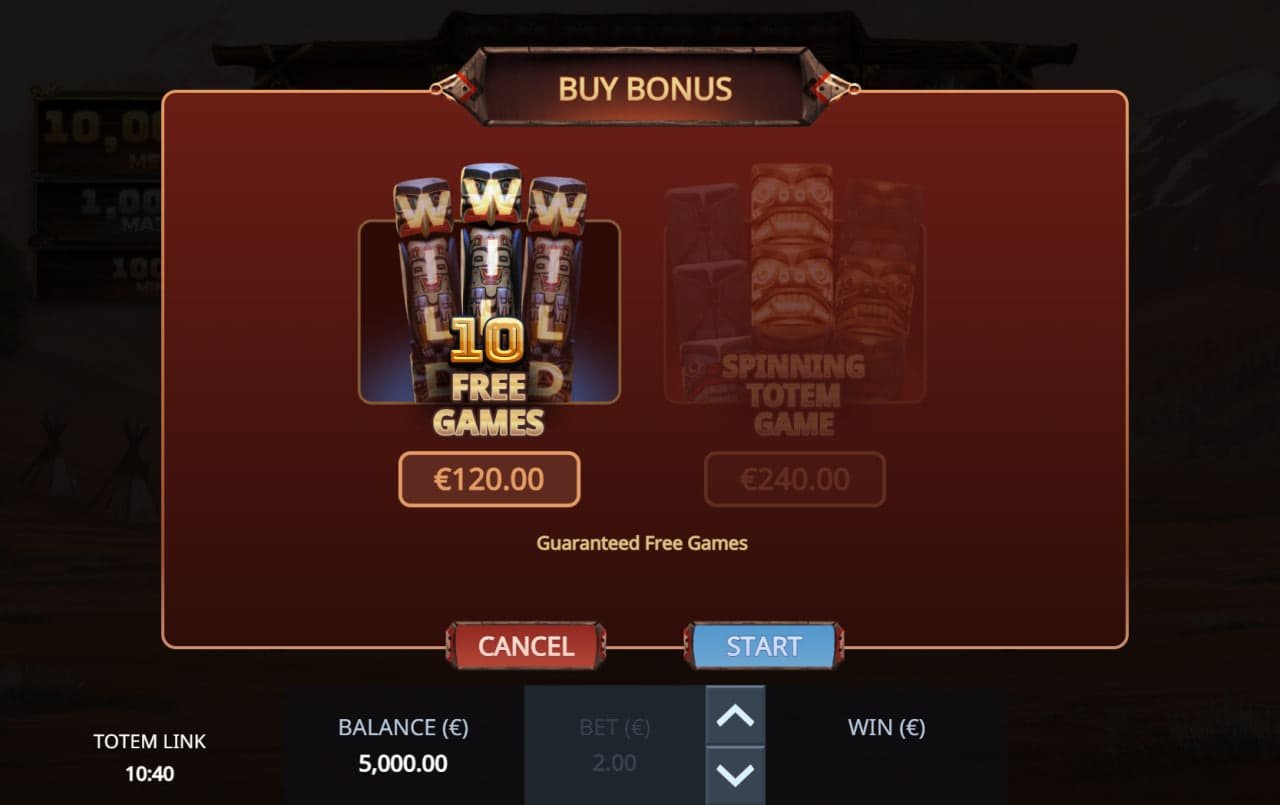This screenshot has height=805, width=1280.
Task: Pick the €240.00 price option
Action: (x=795, y=479)
